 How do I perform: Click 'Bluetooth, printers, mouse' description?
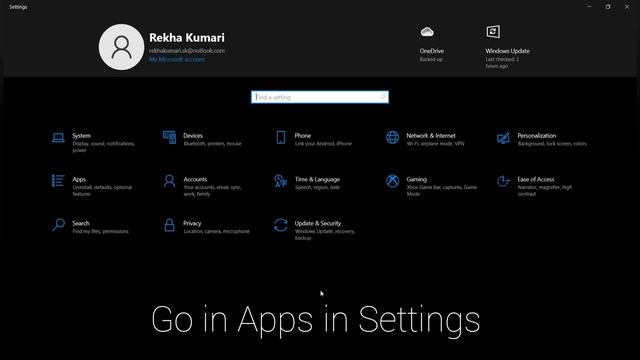coord(212,144)
